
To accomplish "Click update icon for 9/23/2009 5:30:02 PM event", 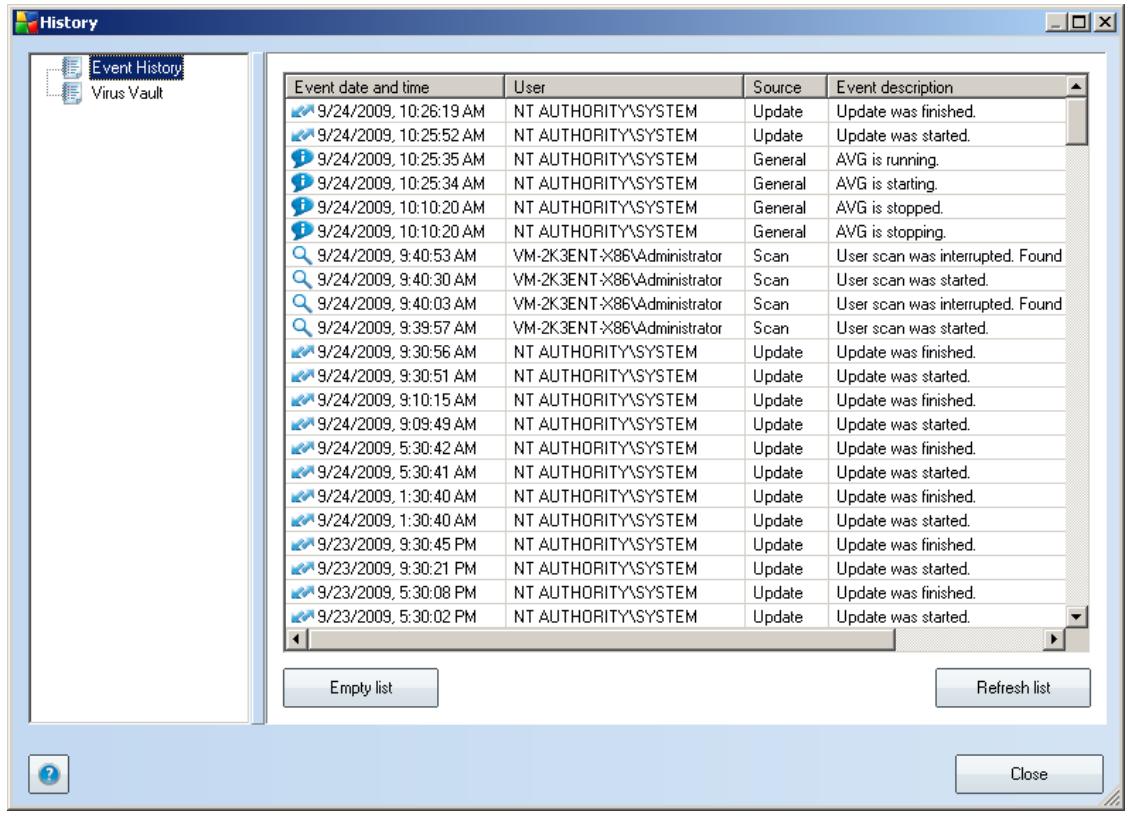I will point(302,616).
